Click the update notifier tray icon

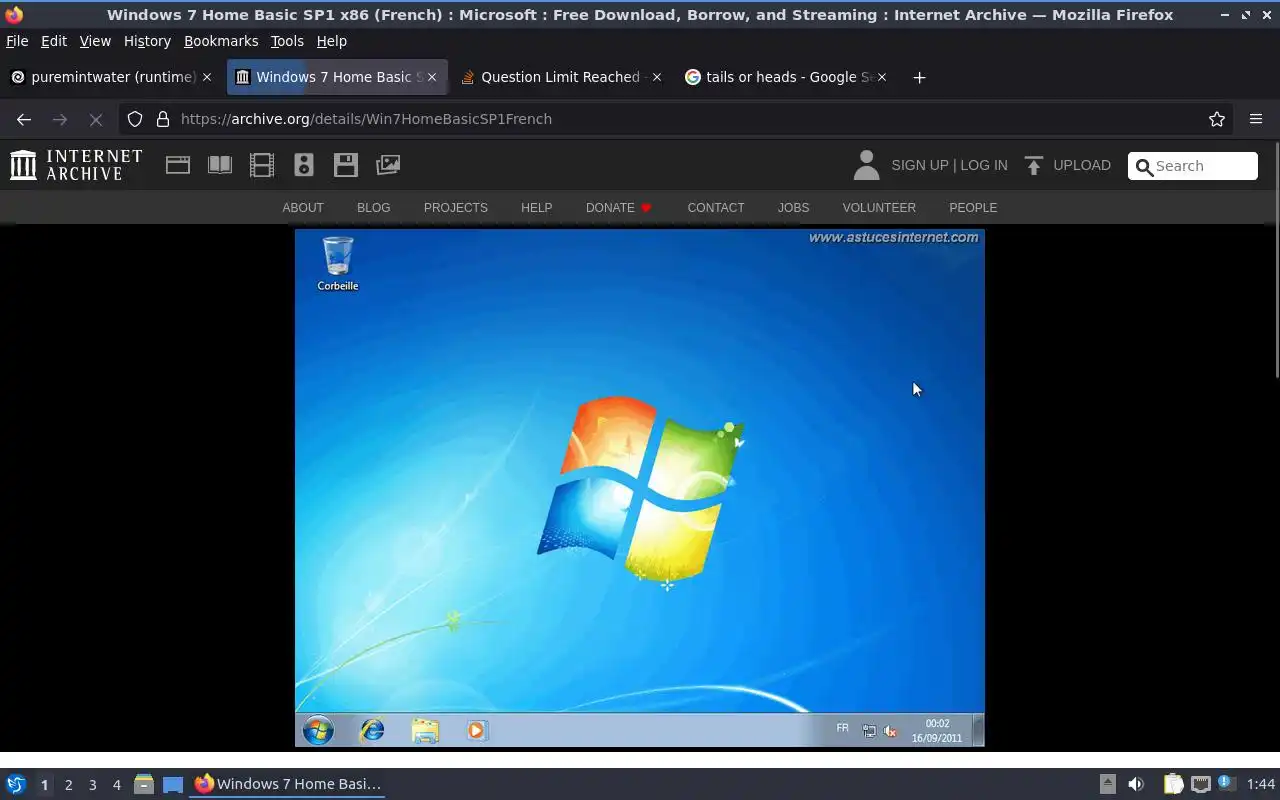pos(1226,784)
